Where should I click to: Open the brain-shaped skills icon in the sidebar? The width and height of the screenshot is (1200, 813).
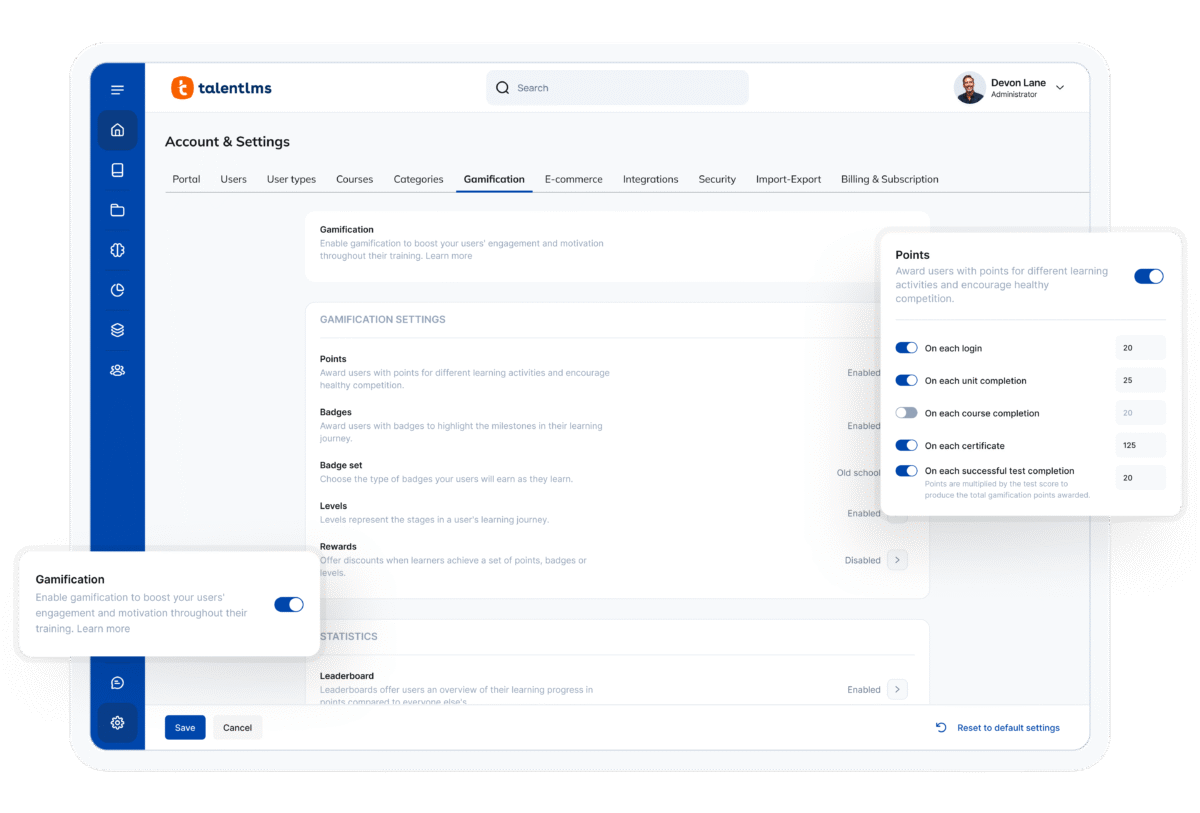coord(117,250)
